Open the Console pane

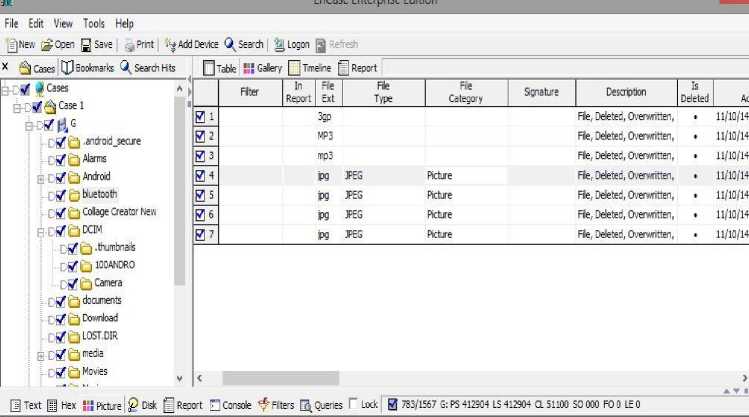pos(215,405)
